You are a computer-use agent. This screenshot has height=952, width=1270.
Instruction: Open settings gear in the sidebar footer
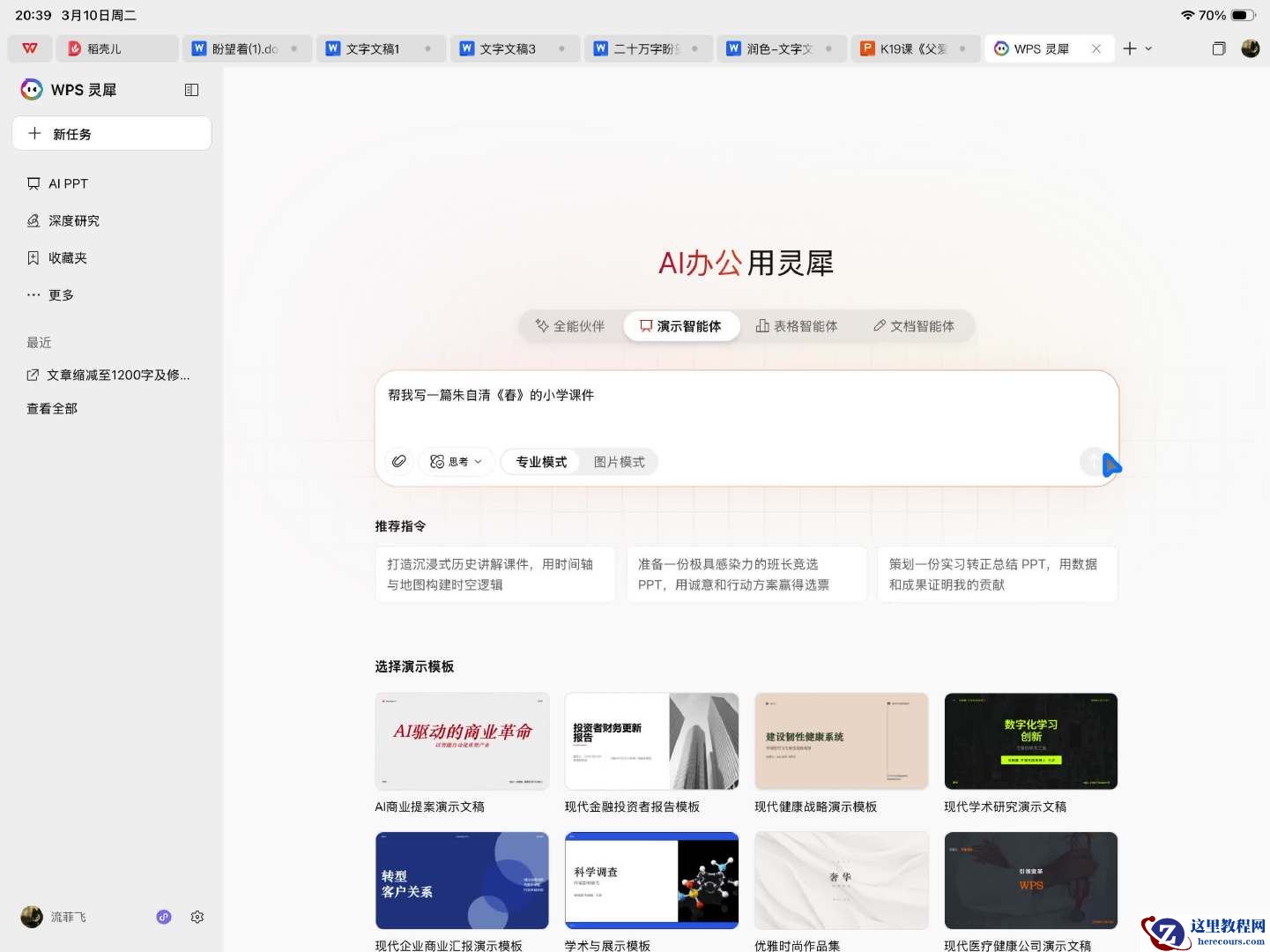point(197,917)
